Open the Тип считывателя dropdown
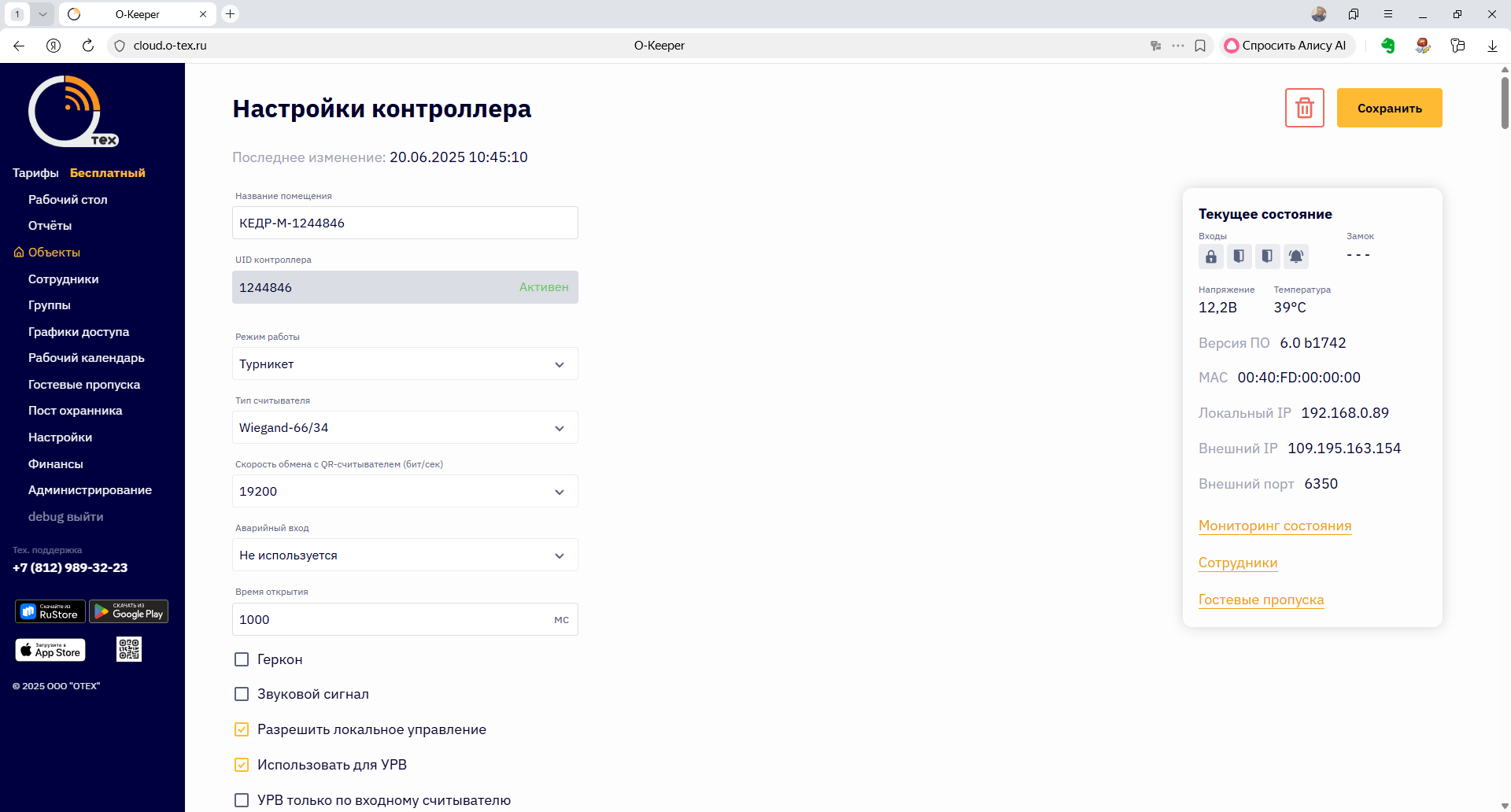The height and width of the screenshot is (812, 1511). point(405,428)
